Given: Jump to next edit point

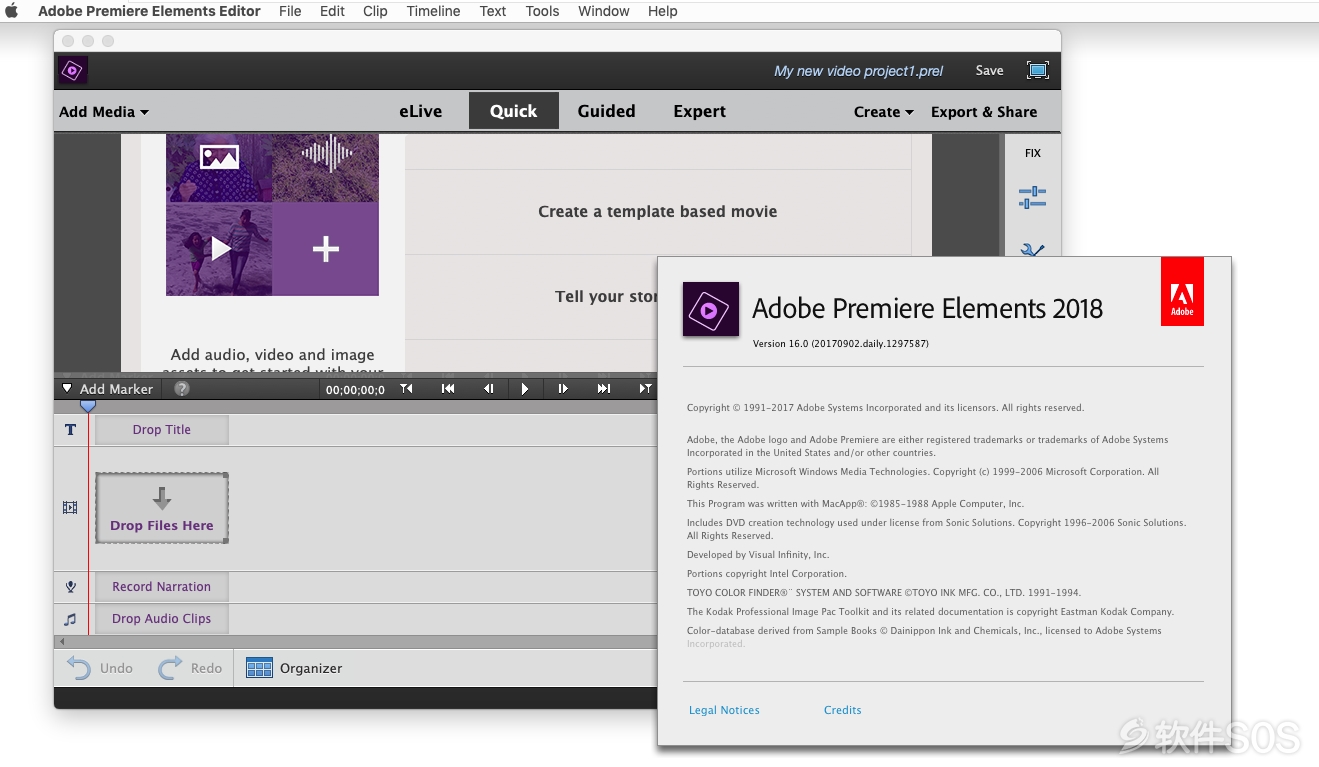Looking at the screenshot, I should (x=604, y=389).
